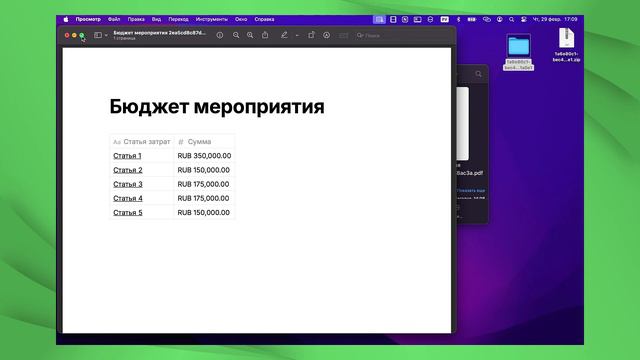640x360 pixels.
Task: Click the Статья затрат column header
Action: 142,142
